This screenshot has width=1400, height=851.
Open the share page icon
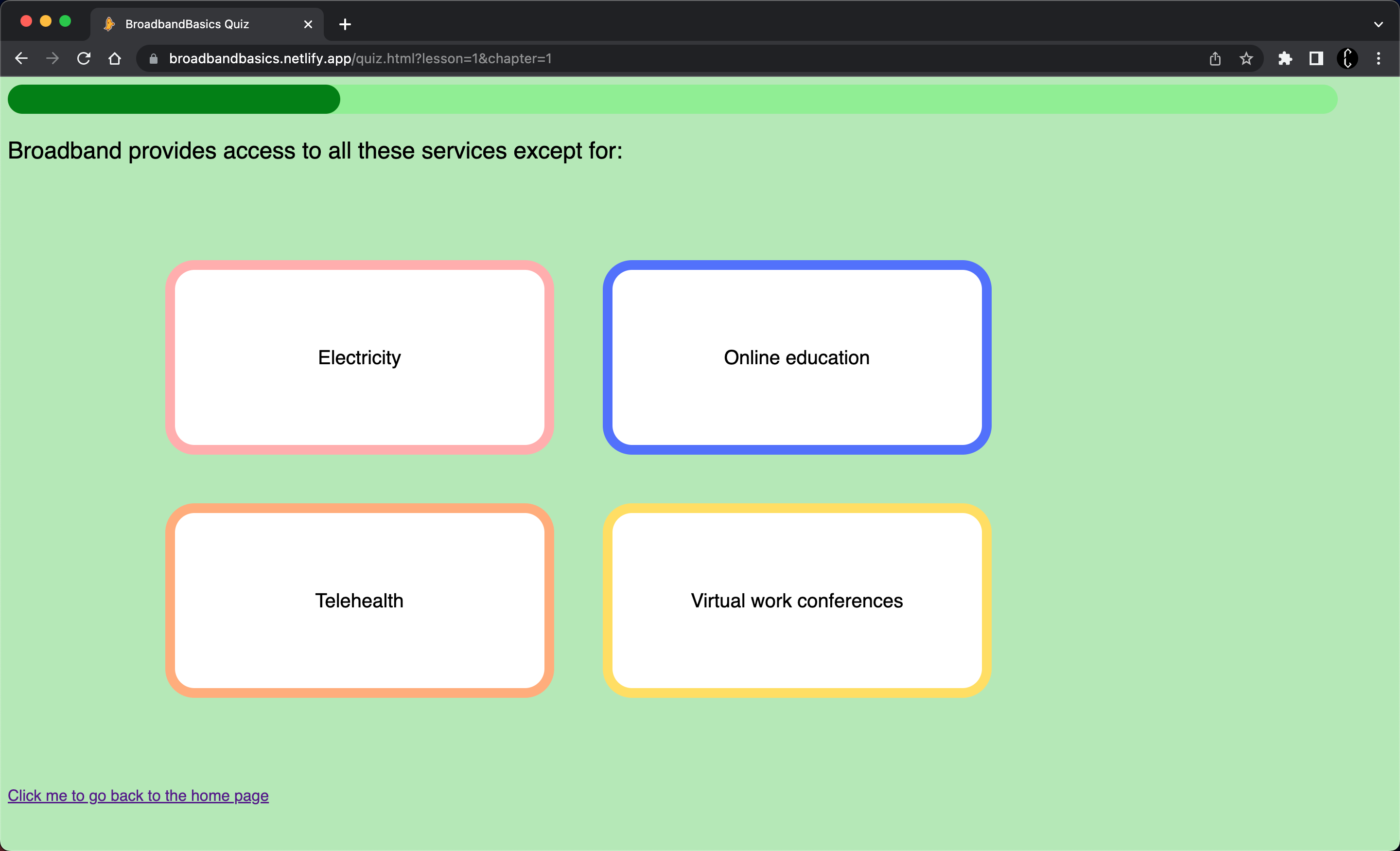pos(1215,58)
